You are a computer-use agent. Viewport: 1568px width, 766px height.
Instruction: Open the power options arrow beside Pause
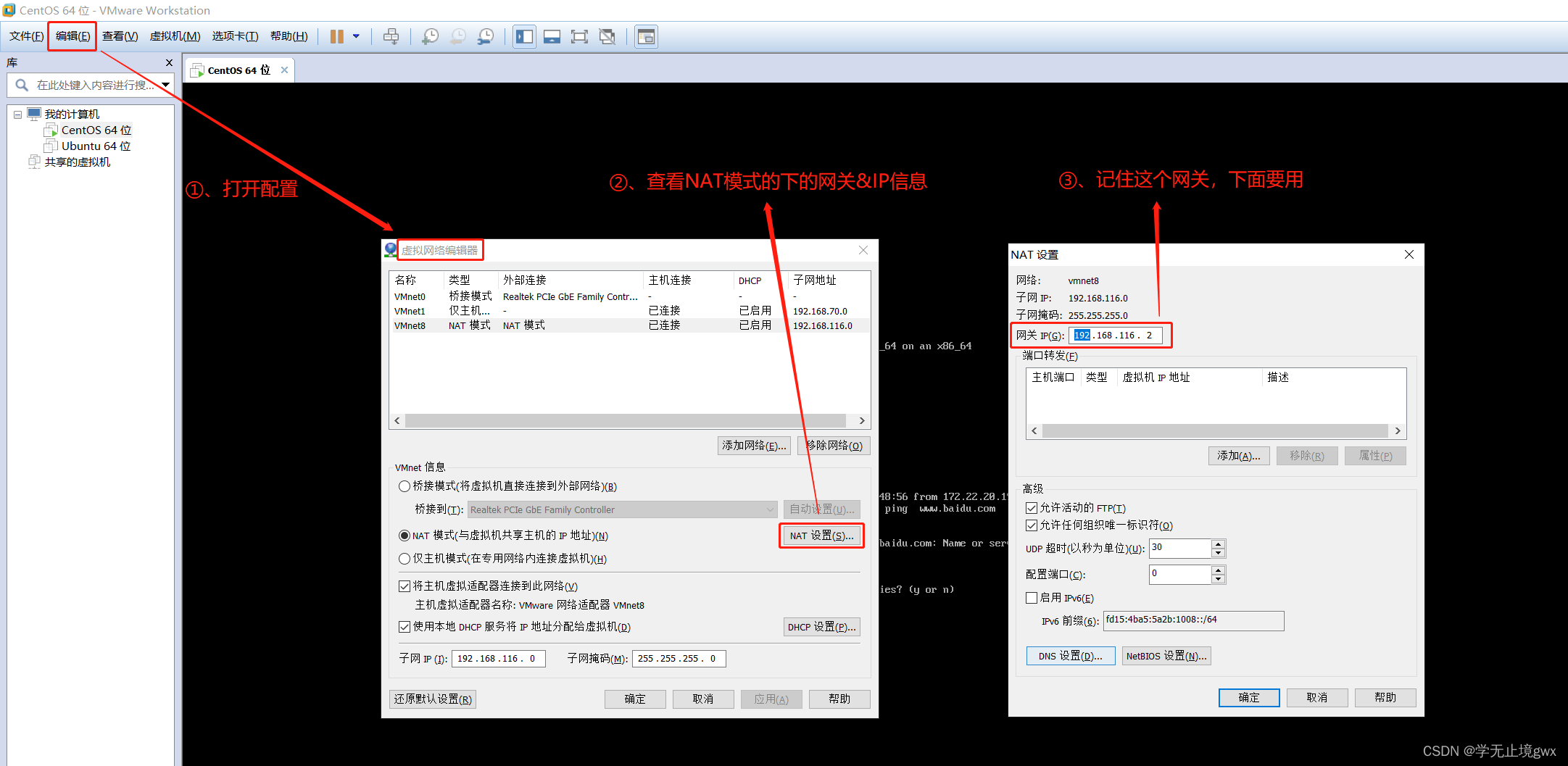(x=356, y=36)
